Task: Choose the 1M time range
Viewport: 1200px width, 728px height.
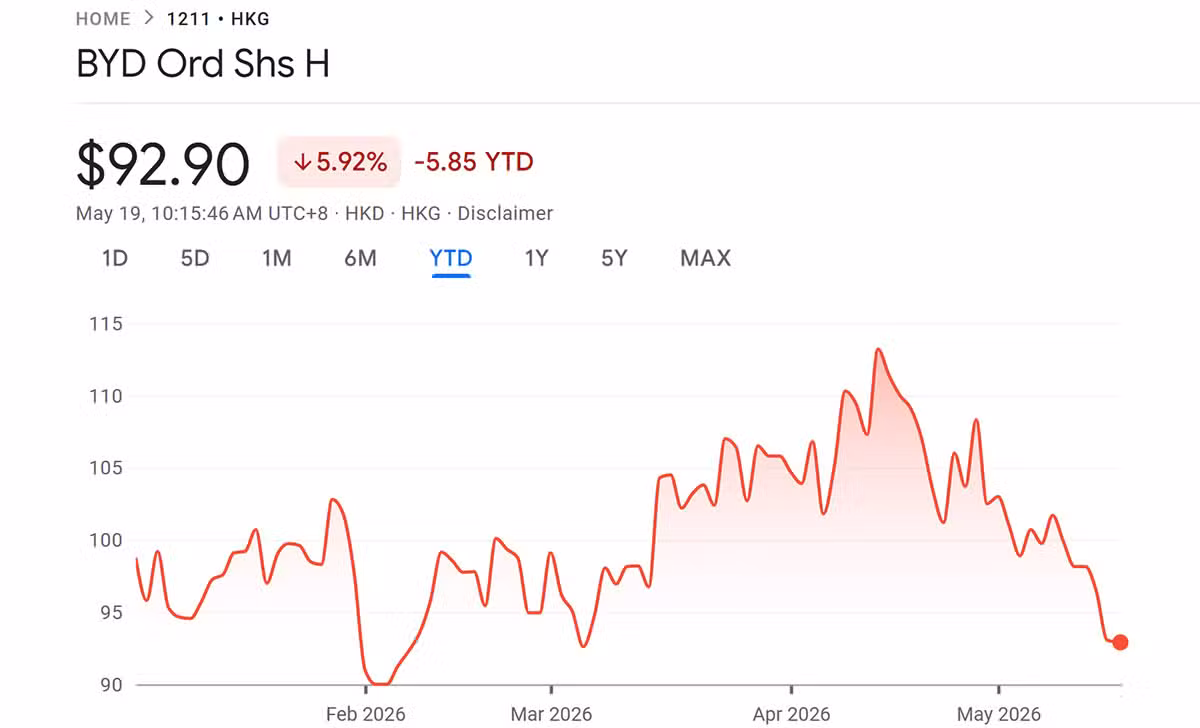Action: coord(277,258)
